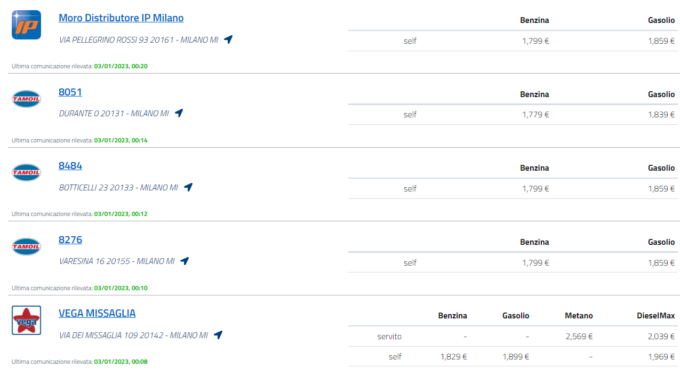The height and width of the screenshot is (376, 680).
Task: Click the Vega self Gasolio price 1,899 €
Action: pyautogui.click(x=516, y=357)
